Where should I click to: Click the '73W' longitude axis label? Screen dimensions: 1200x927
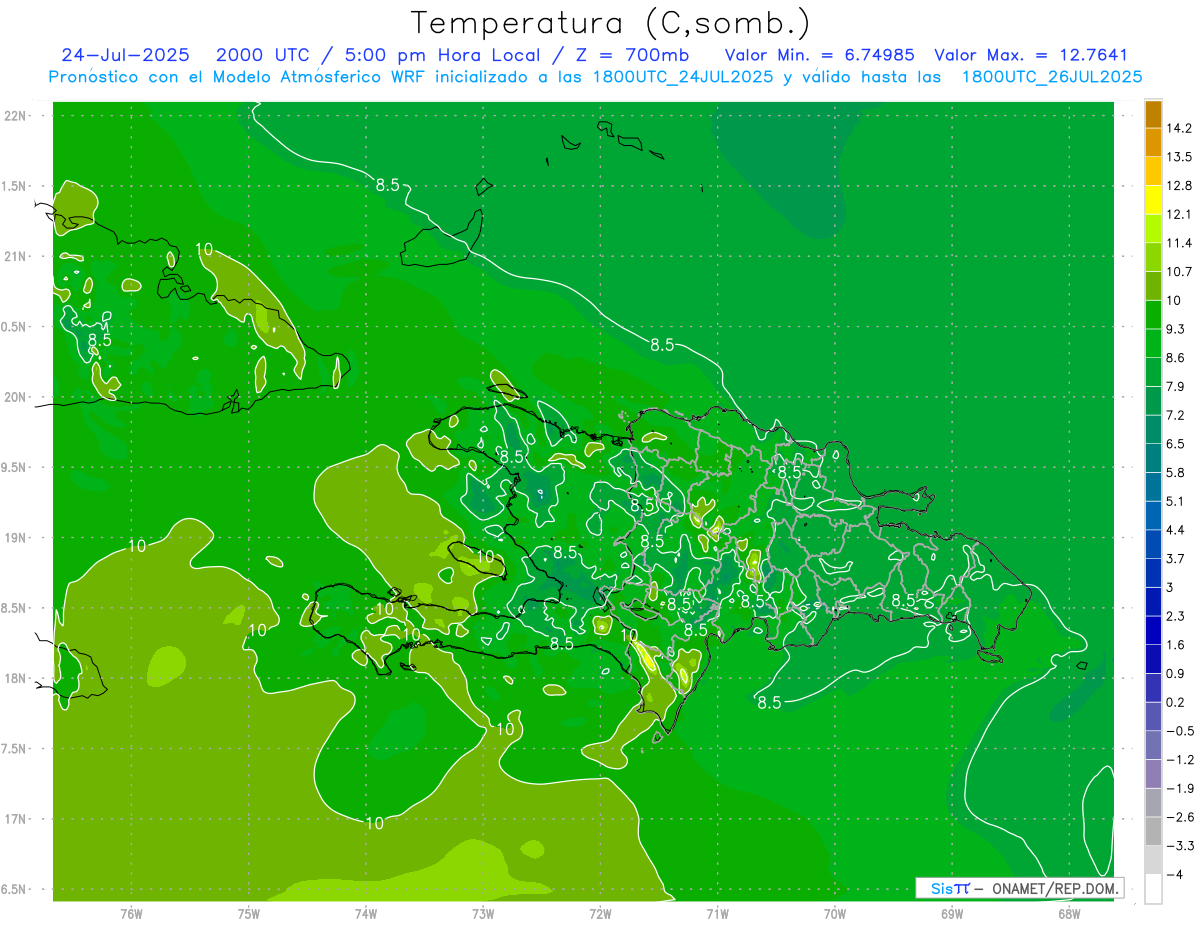(x=483, y=914)
